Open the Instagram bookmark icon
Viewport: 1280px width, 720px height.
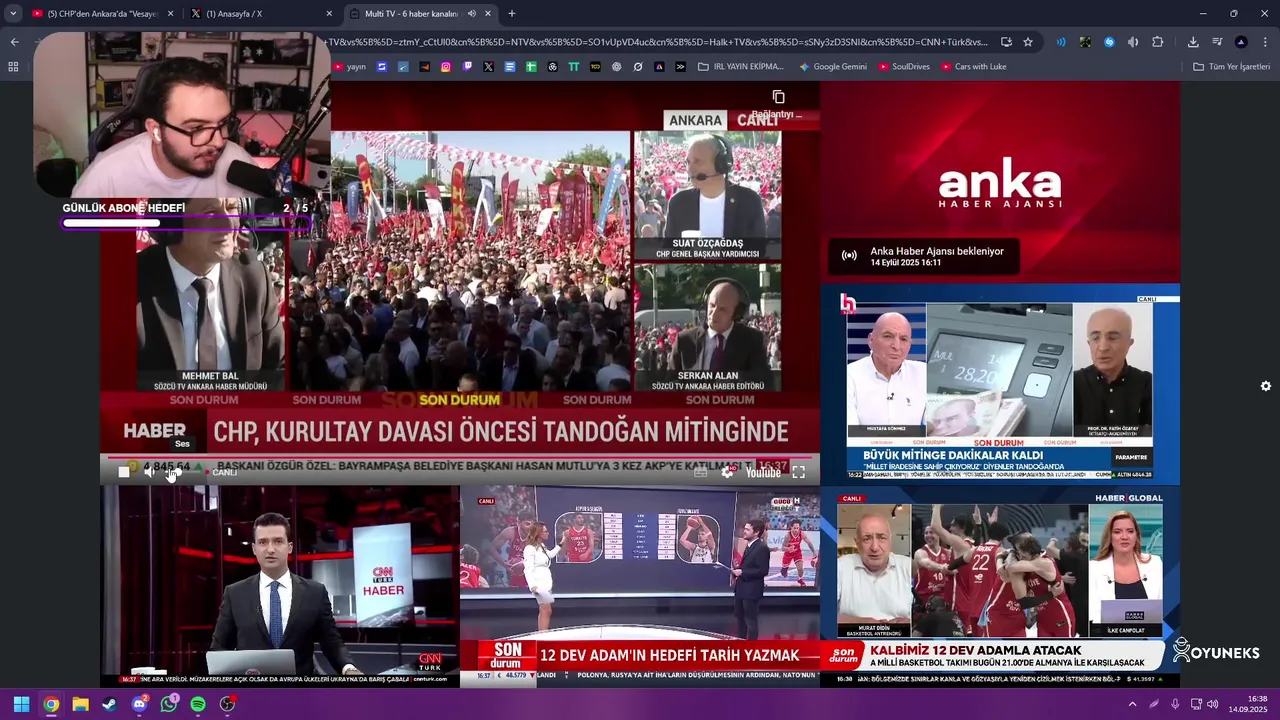click(x=446, y=67)
